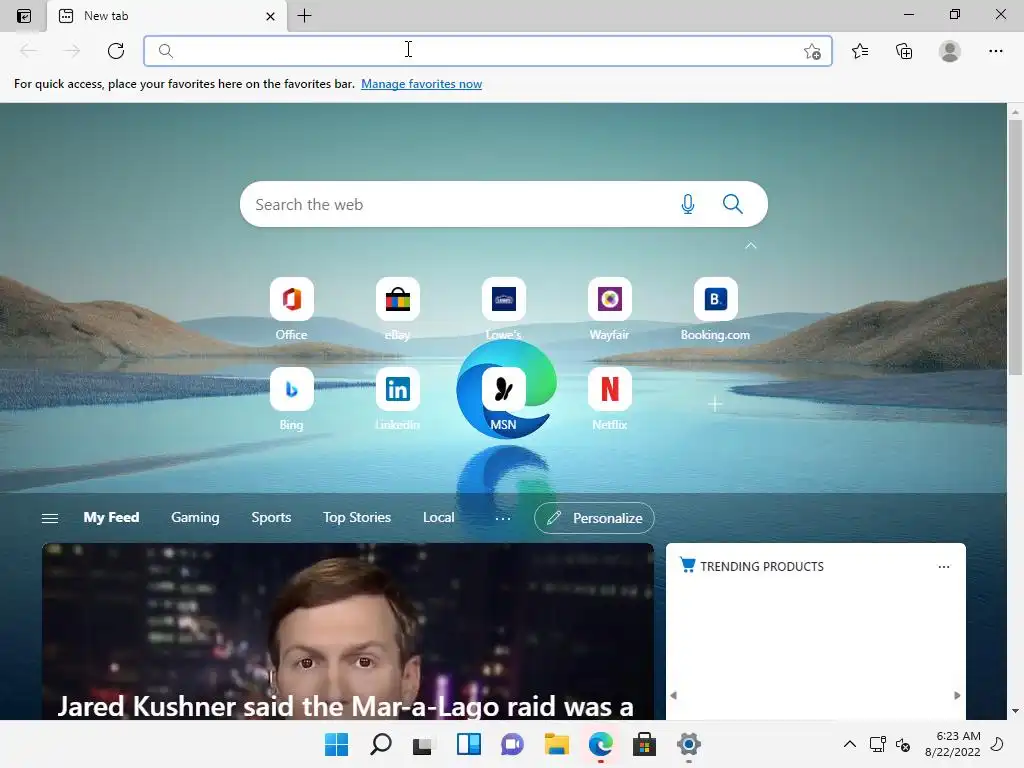Show hidden system tray icons
The width and height of the screenshot is (1024, 768).
coord(850,744)
